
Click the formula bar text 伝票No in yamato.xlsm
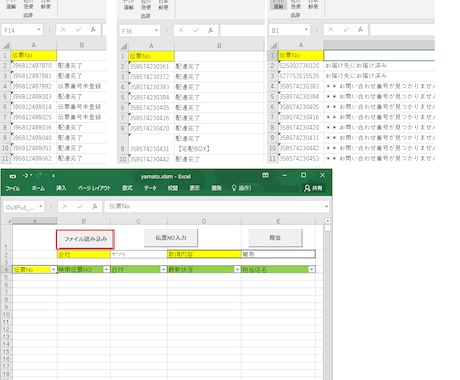coord(119,206)
